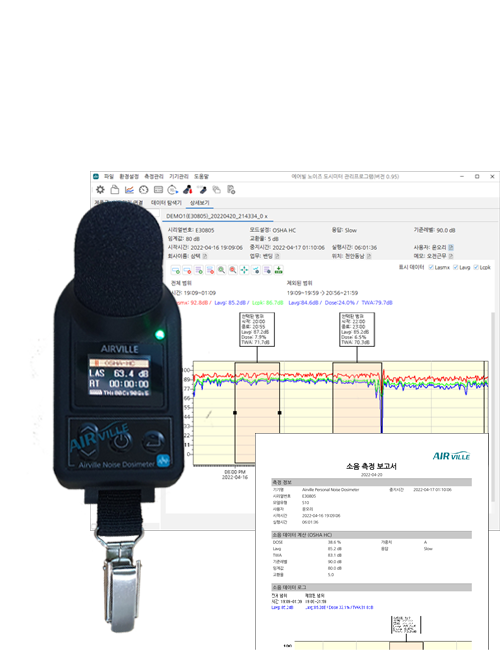Click the response value Slow
500x650 pixels.
pos(350,230)
